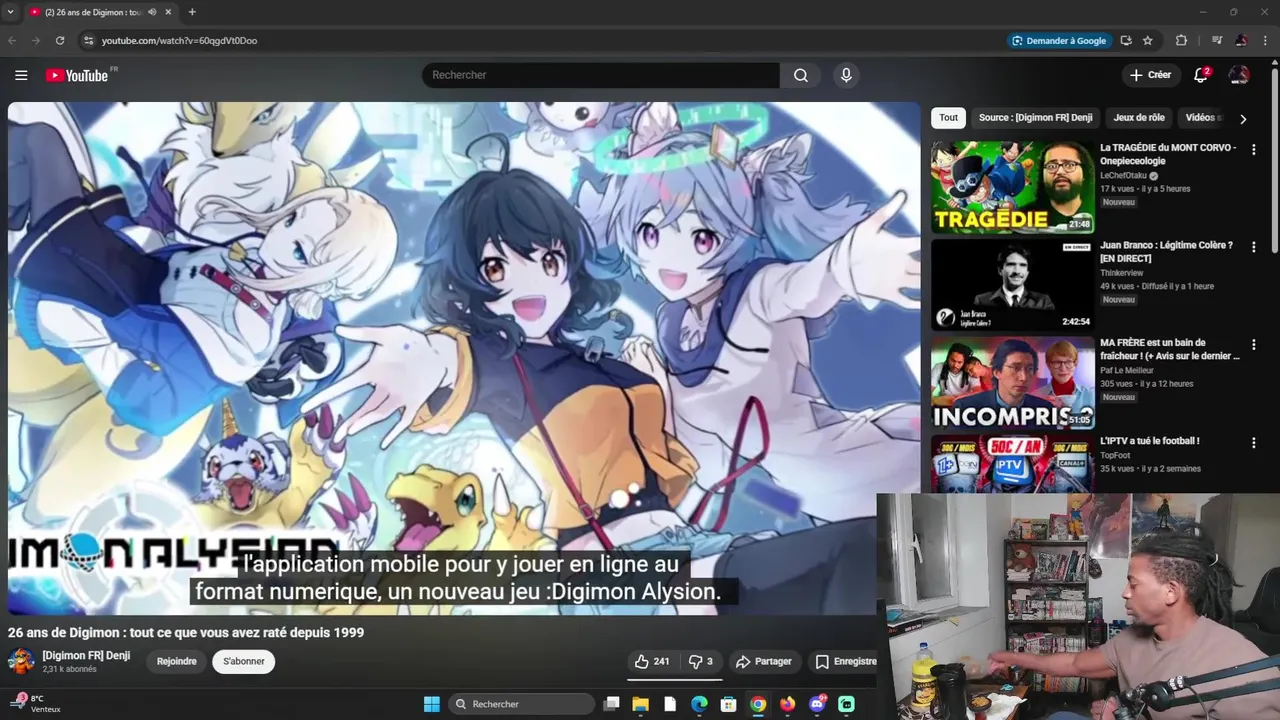The width and height of the screenshot is (1280, 720).
Task: Open the YouTube account avatar menu
Action: point(1239,75)
